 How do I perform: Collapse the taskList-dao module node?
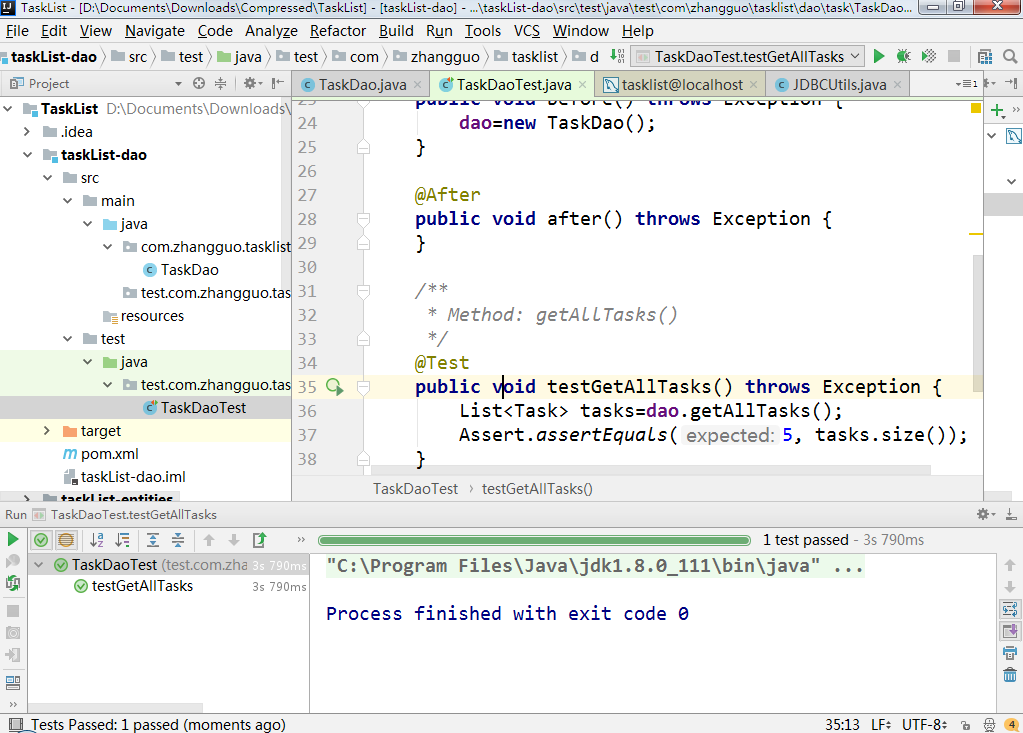(x=27, y=155)
